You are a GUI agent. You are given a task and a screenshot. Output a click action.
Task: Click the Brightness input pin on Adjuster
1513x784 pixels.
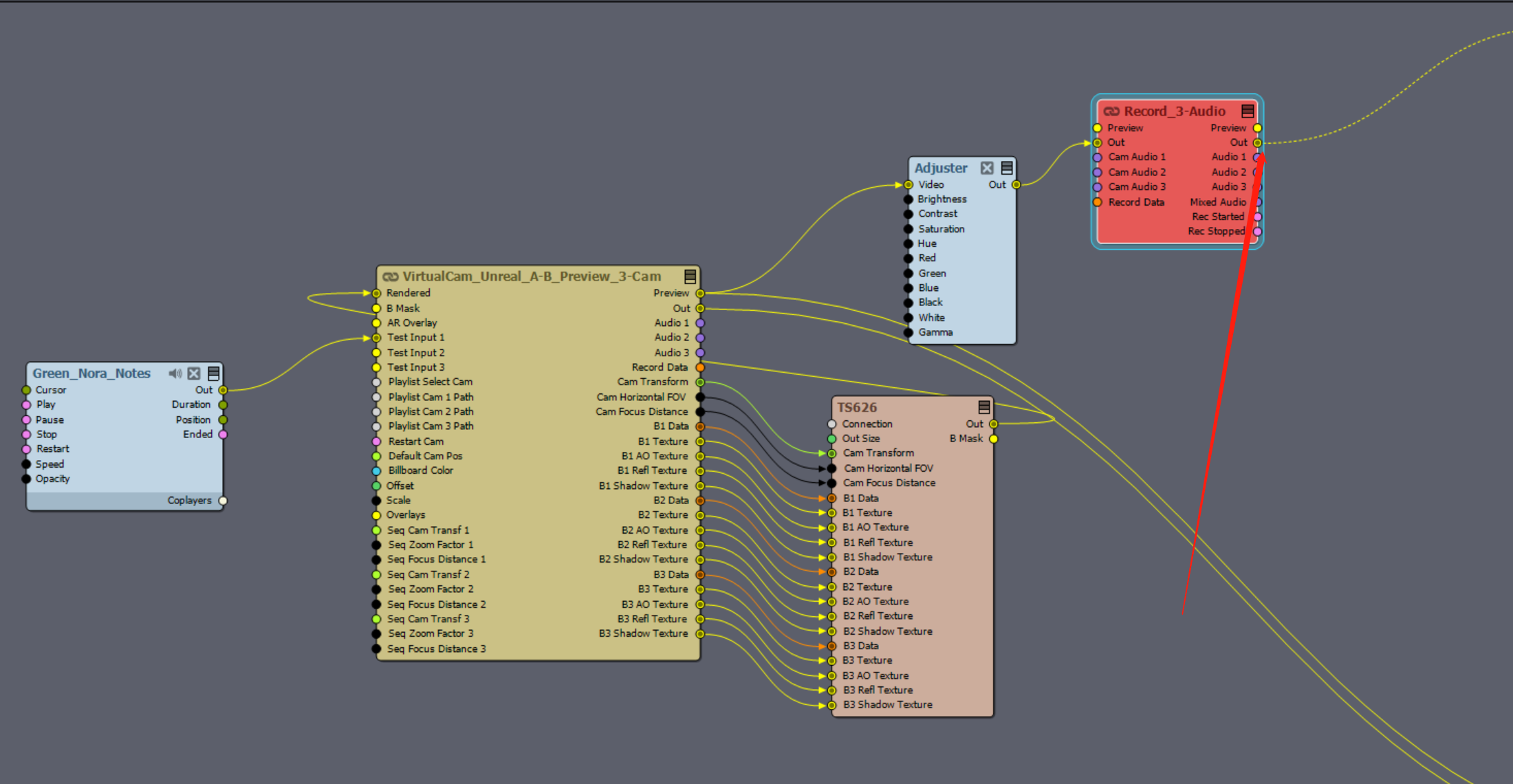tap(908, 199)
